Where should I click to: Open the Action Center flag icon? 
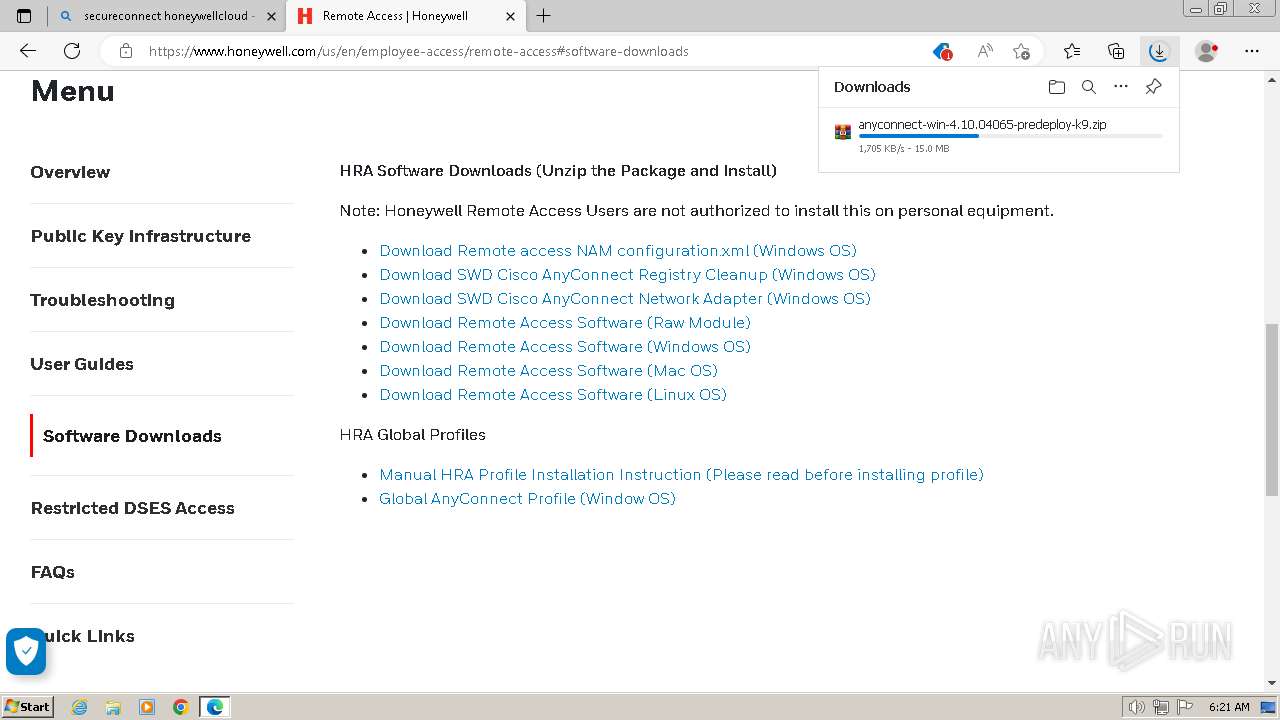pos(1185,707)
